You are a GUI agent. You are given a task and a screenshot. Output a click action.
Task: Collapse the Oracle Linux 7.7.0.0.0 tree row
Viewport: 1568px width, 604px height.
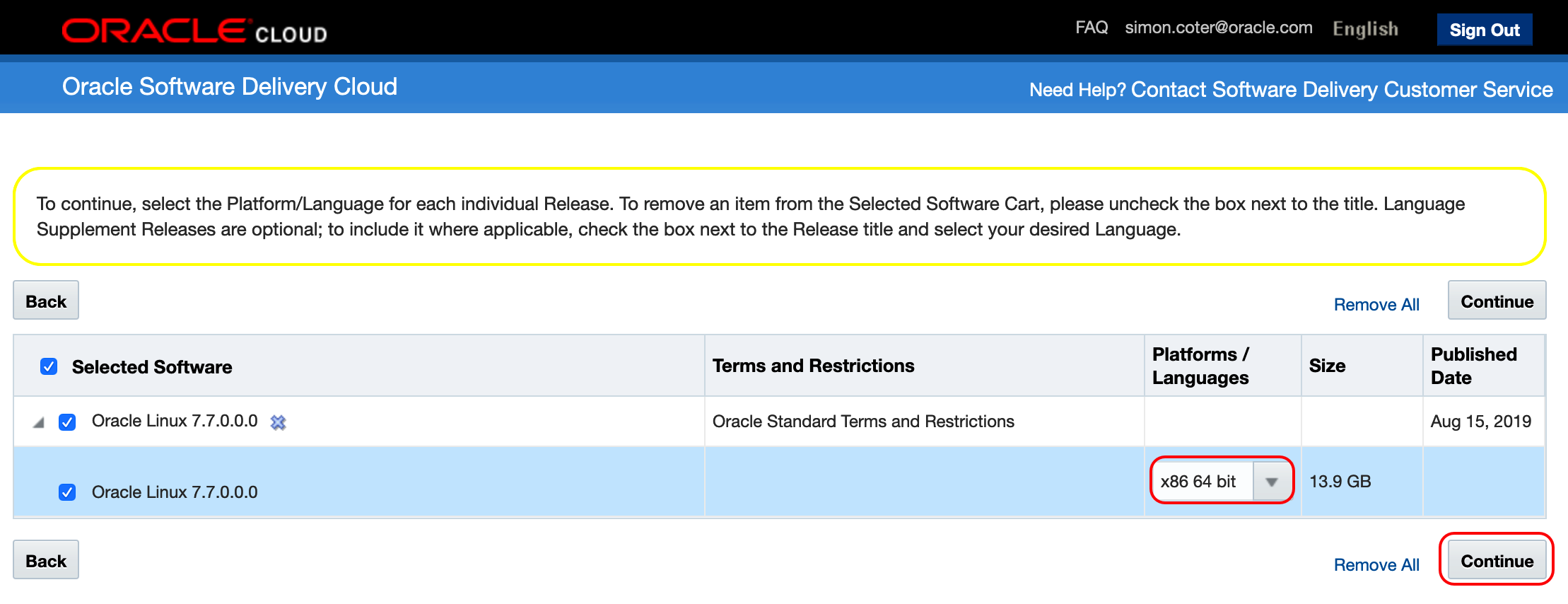pyautogui.click(x=39, y=423)
